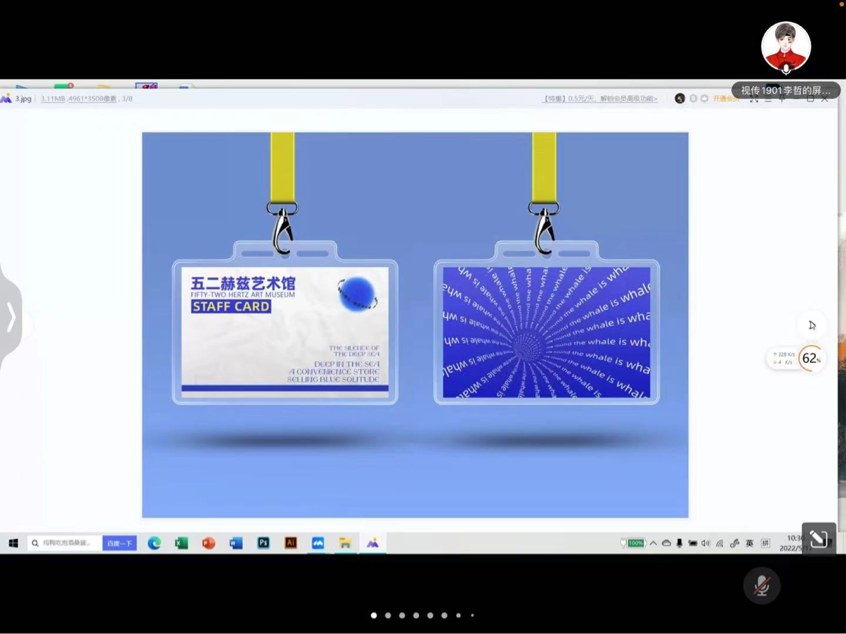The image size is (846, 634).
Task: Click the active image viewer taskbar icon
Action: 372,543
